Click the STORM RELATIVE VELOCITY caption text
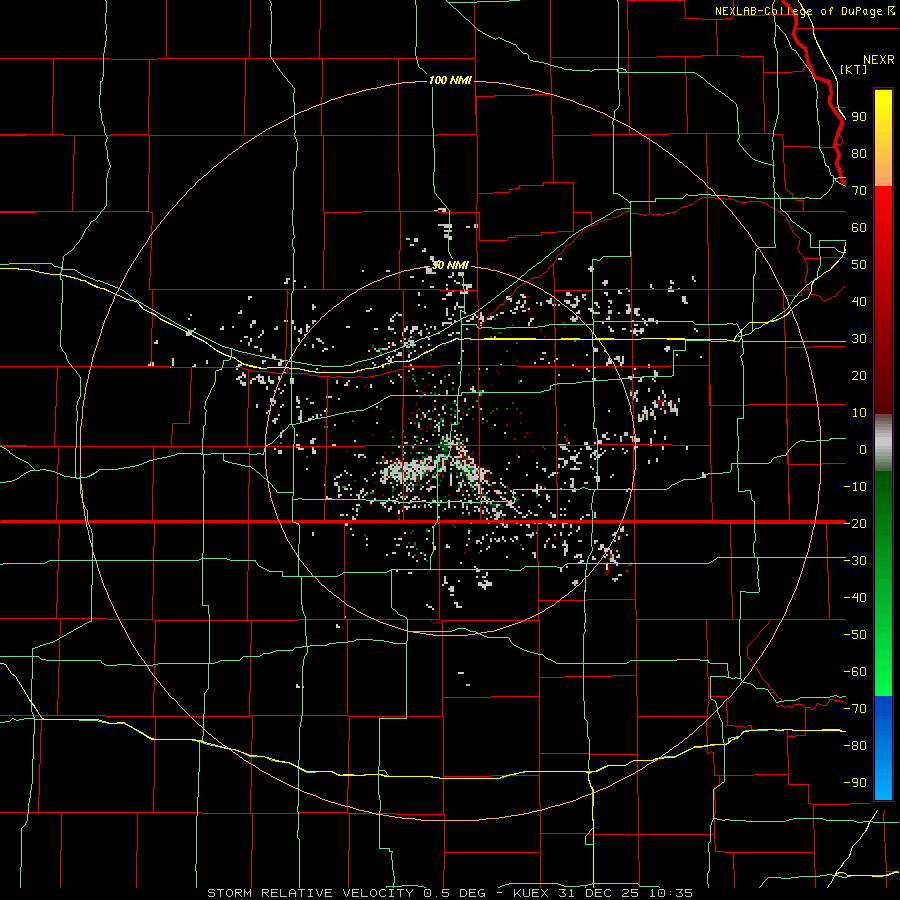Image resolution: width=900 pixels, height=900 pixels. coord(309,893)
